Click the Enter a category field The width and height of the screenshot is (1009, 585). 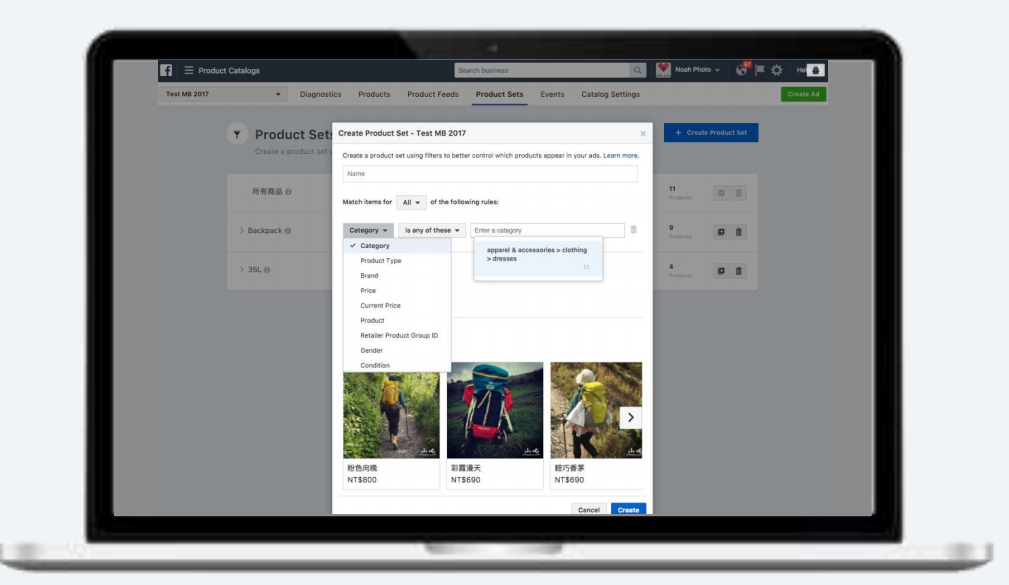point(547,230)
